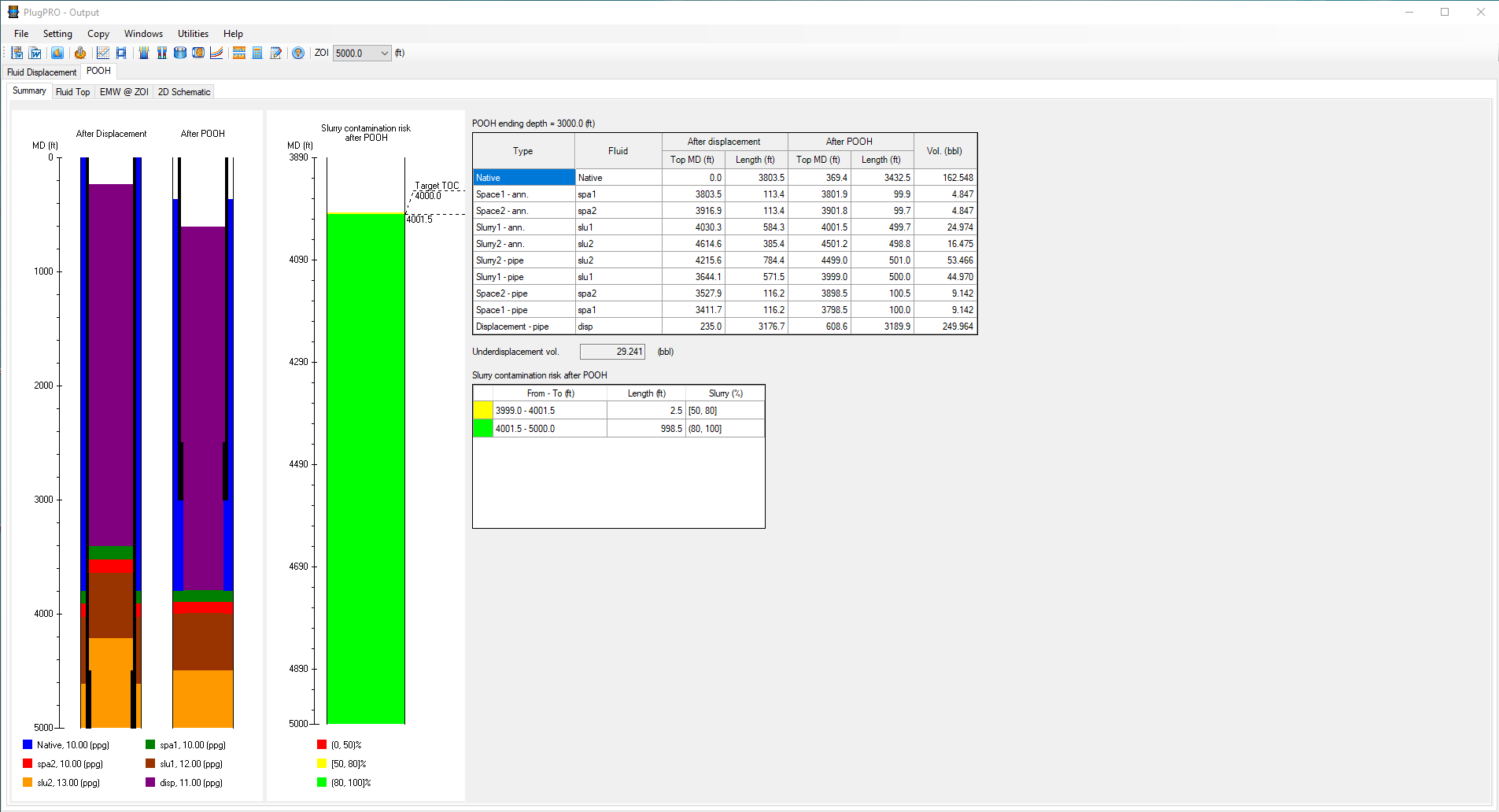Image resolution: width=1499 pixels, height=812 pixels.
Task: Click the line graph toolbar icon
Action: (102, 53)
